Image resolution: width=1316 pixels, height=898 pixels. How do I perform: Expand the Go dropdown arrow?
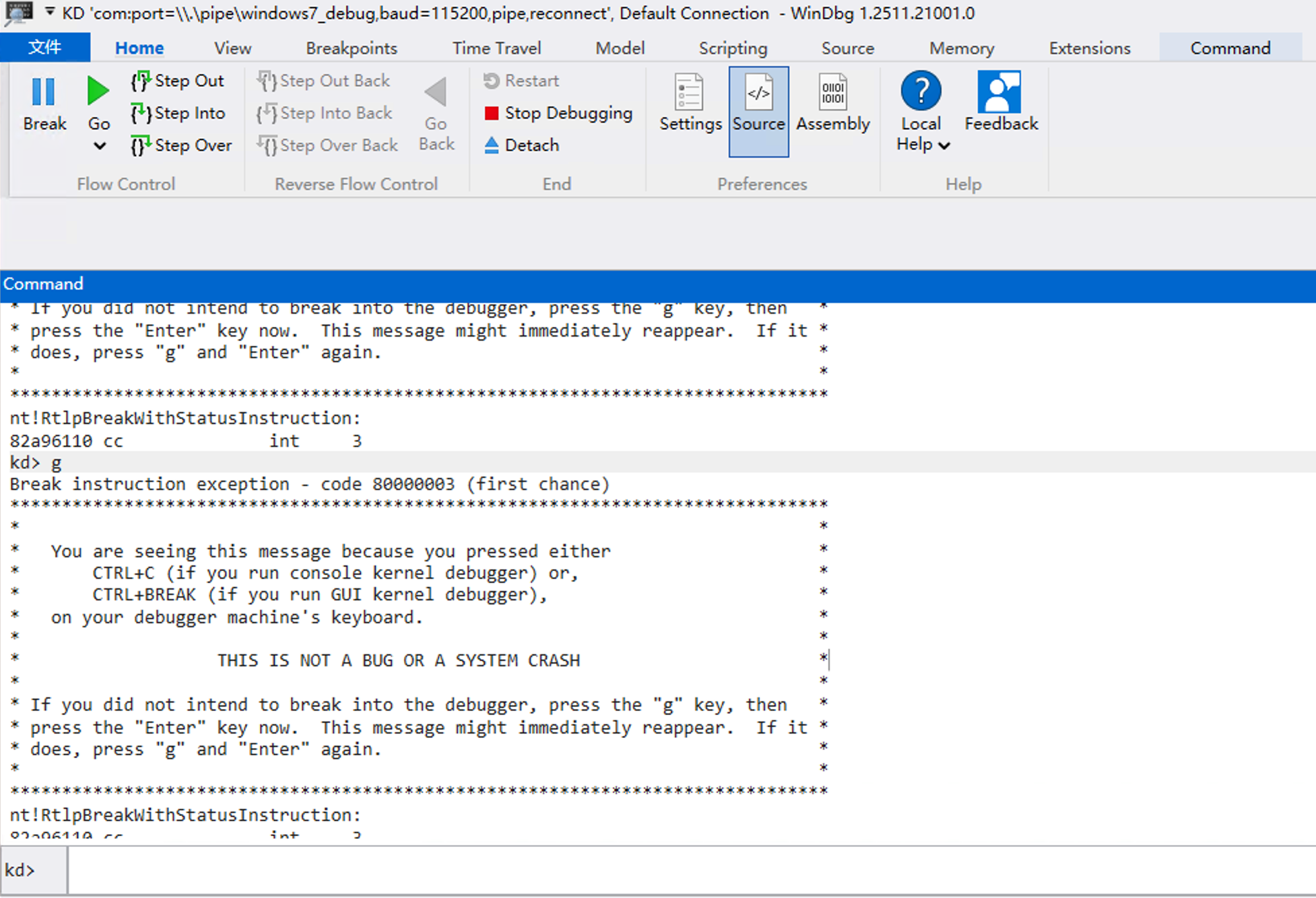(x=99, y=145)
